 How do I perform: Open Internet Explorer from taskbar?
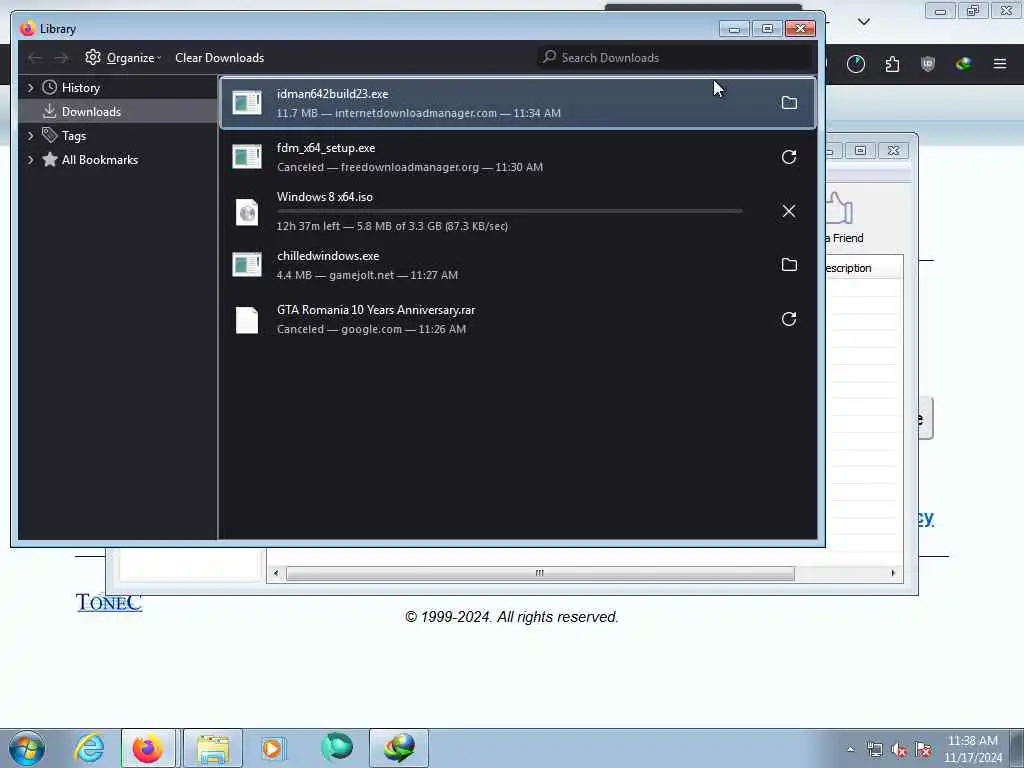coord(89,748)
